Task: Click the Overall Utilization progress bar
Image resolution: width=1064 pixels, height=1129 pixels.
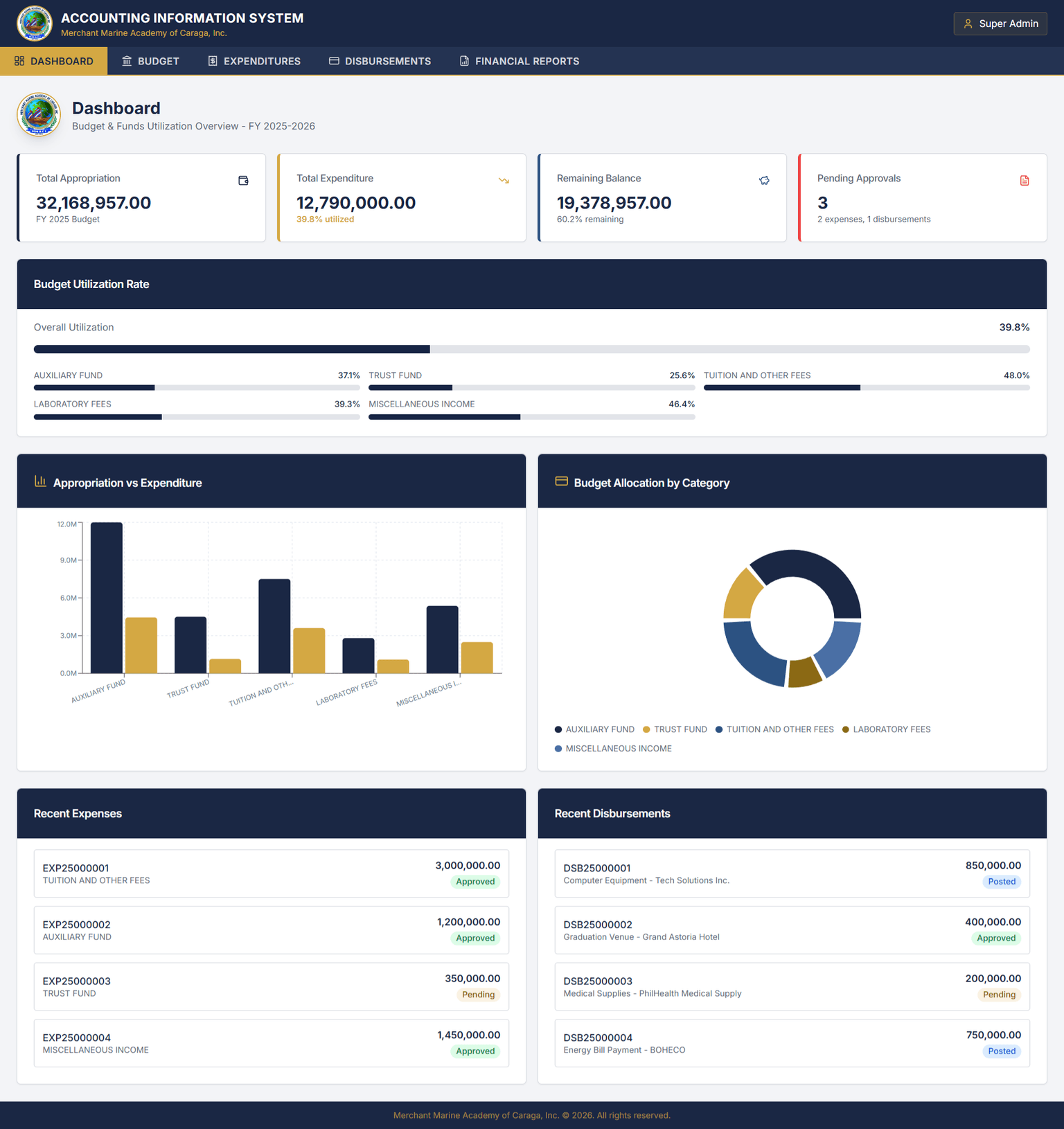Action: click(532, 349)
